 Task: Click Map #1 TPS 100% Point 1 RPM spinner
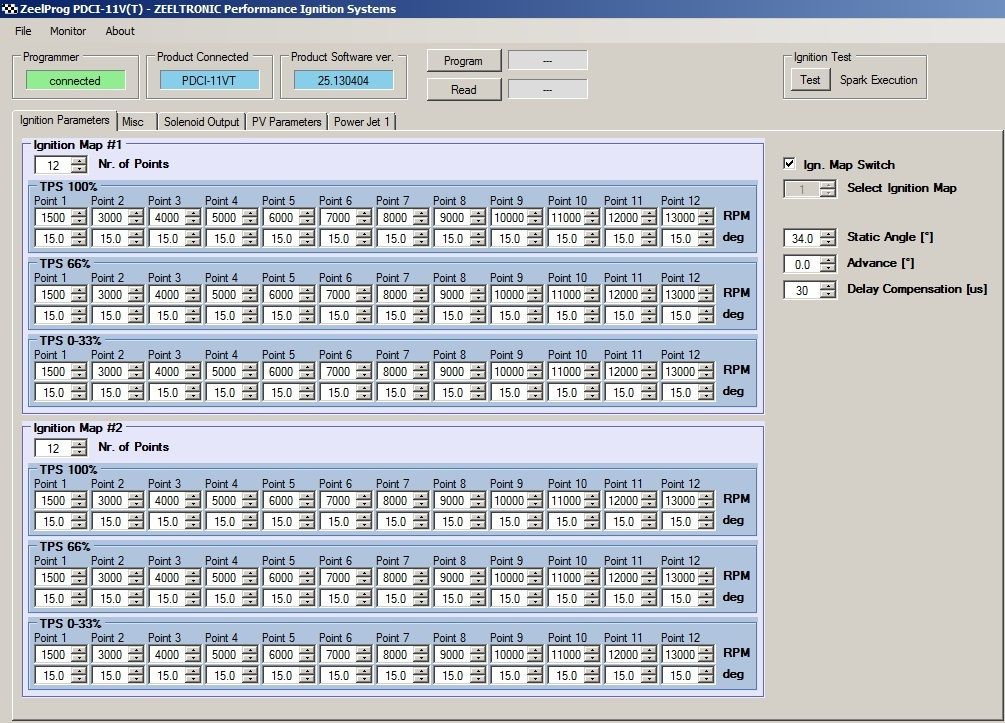click(x=79, y=217)
